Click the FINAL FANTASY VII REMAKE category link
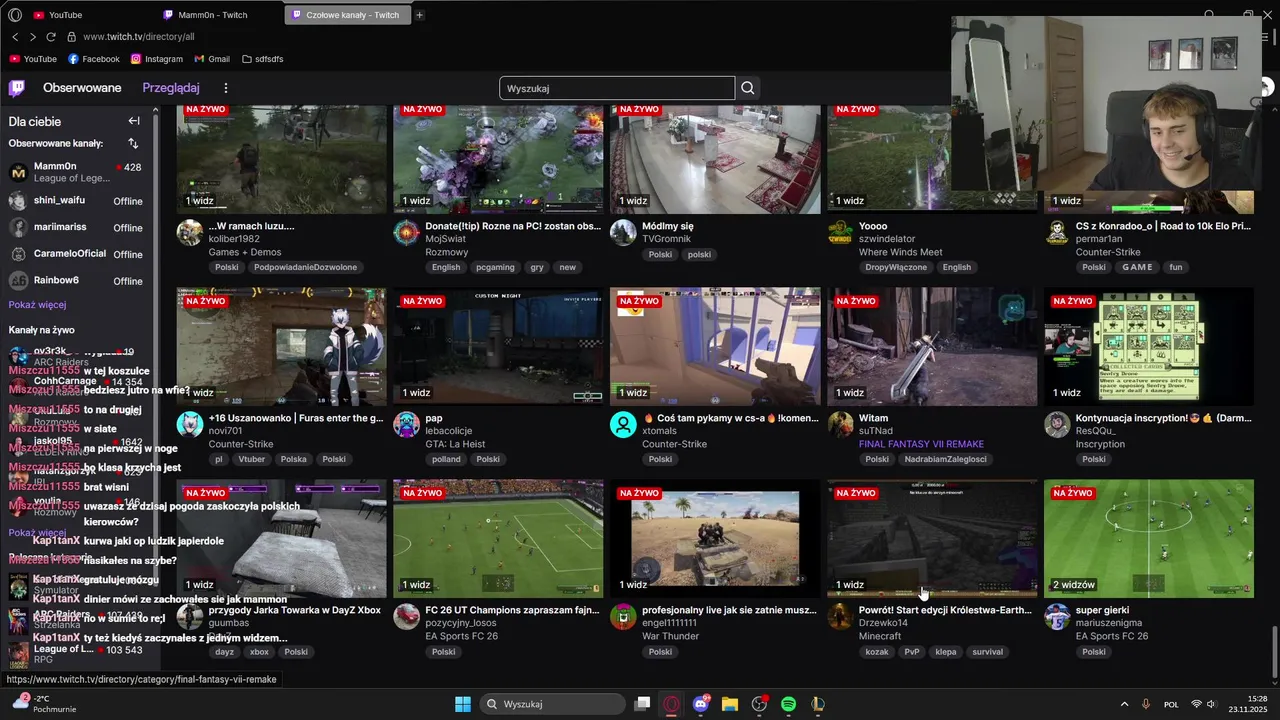1280x720 pixels. coord(921,444)
